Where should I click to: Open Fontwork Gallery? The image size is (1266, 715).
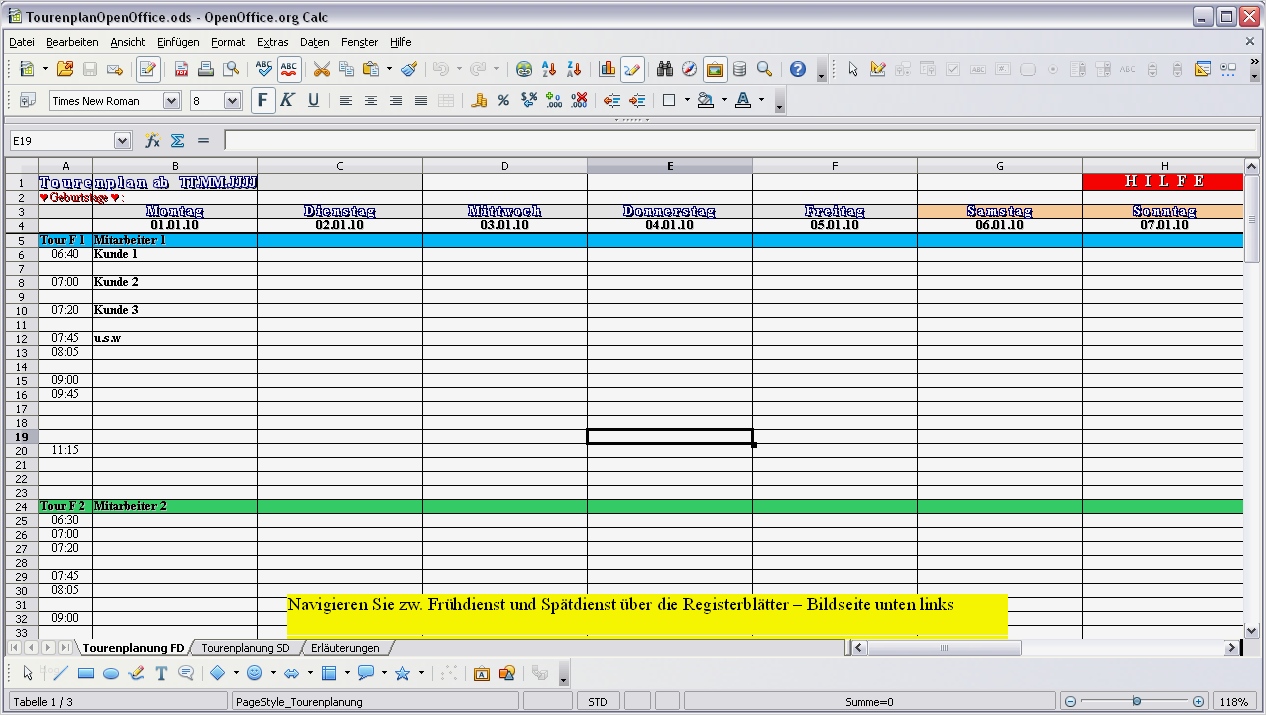[481, 673]
